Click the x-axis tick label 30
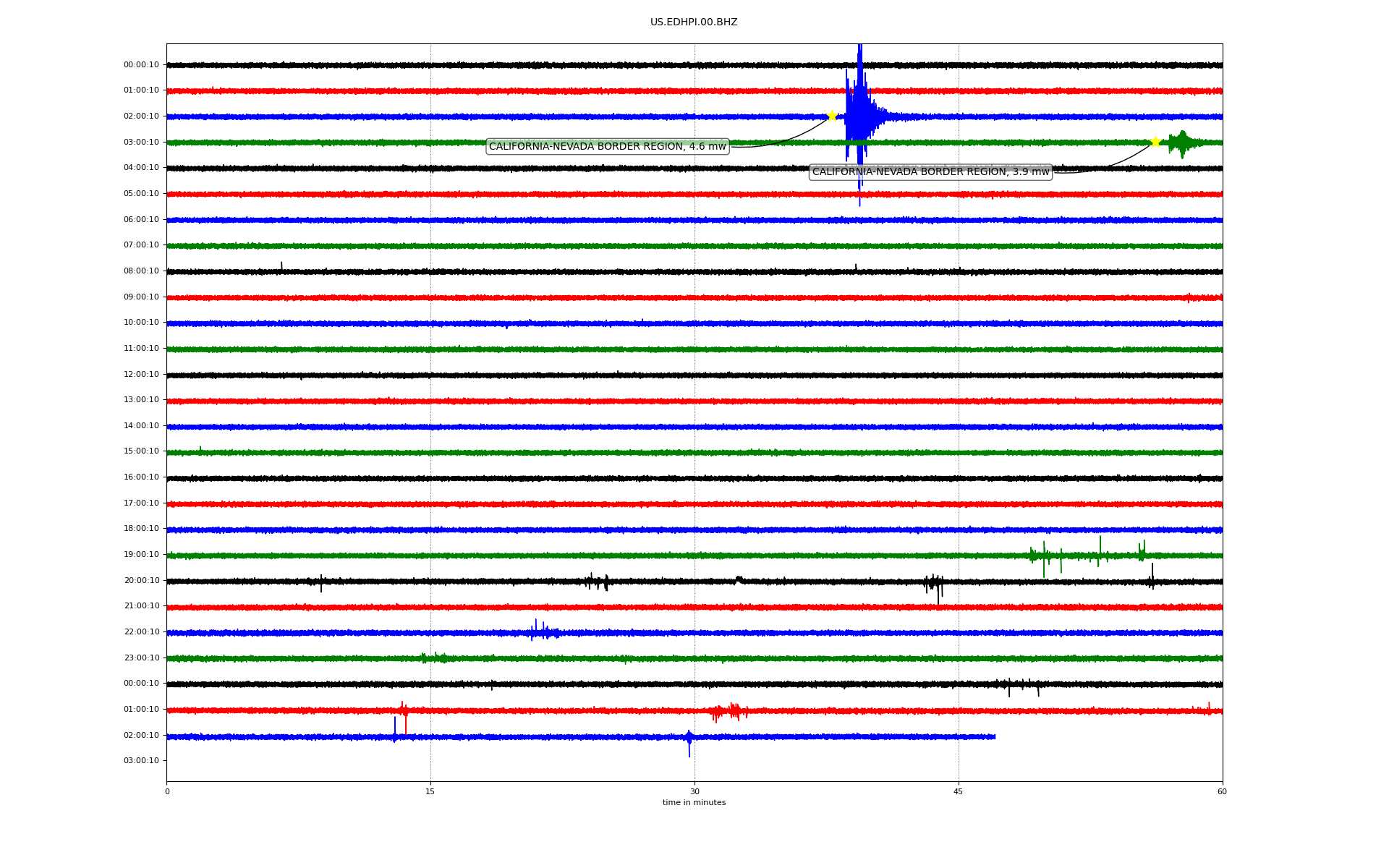The width and height of the screenshot is (1389, 868). [694, 791]
